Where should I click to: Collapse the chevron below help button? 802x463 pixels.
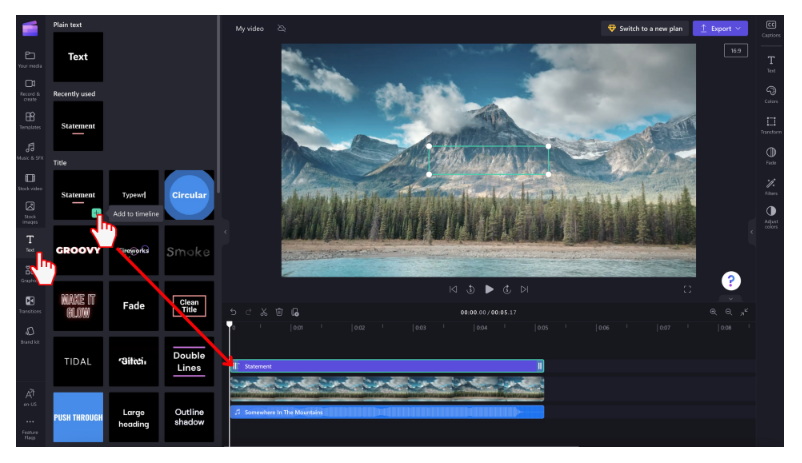[x=731, y=299]
